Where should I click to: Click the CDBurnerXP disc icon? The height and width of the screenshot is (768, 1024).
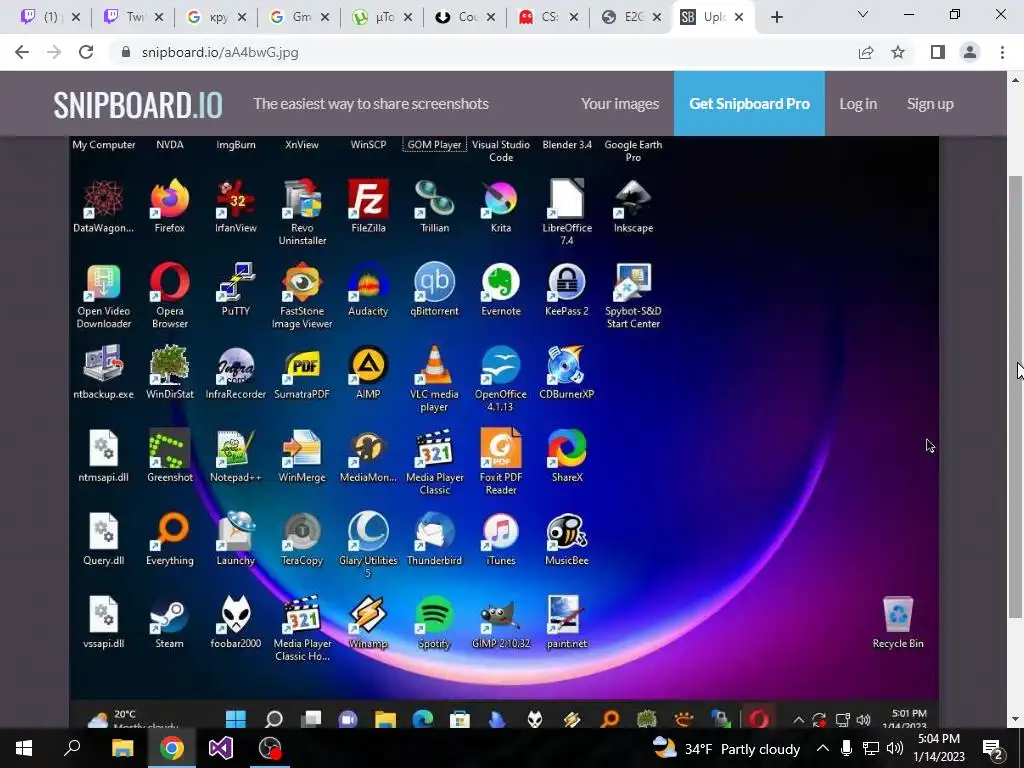coord(567,365)
